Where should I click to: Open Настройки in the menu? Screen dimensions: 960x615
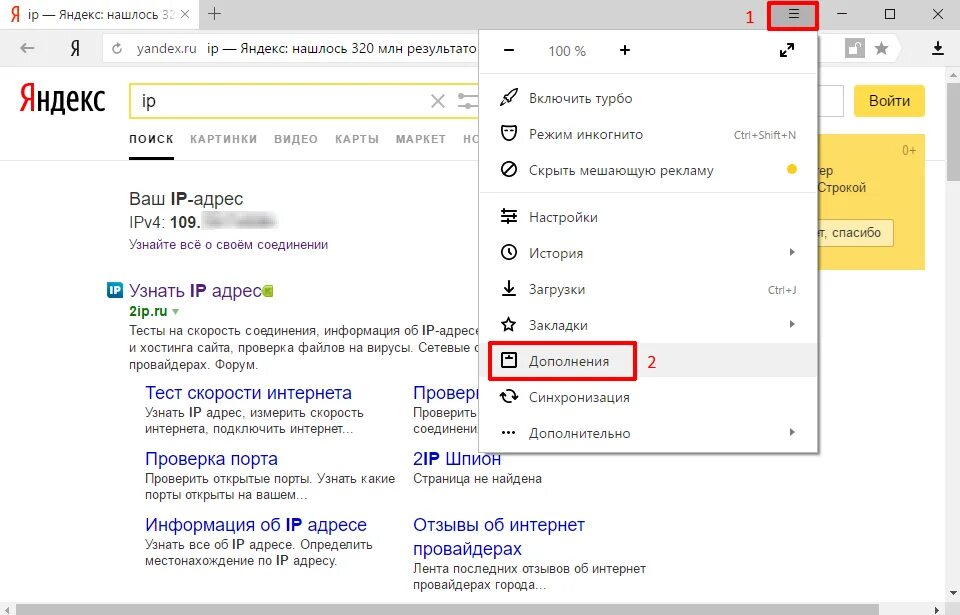648,217
